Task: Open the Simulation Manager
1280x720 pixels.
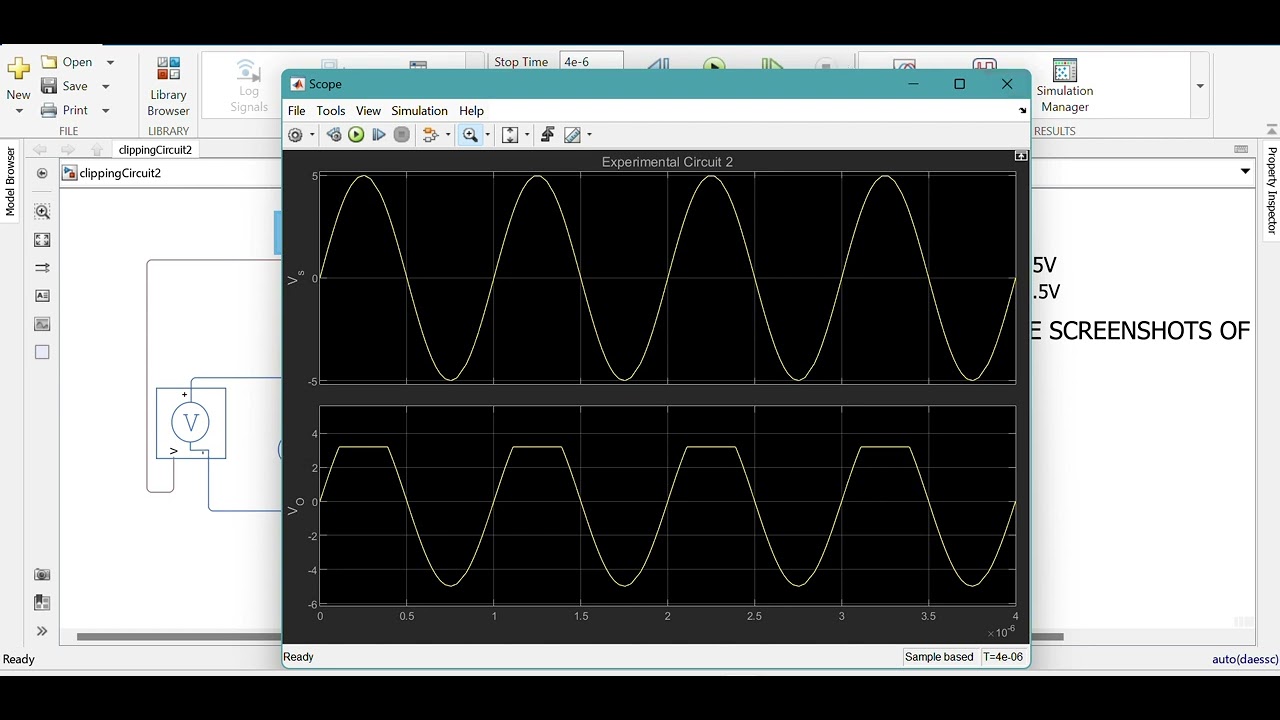Action: (x=1064, y=86)
